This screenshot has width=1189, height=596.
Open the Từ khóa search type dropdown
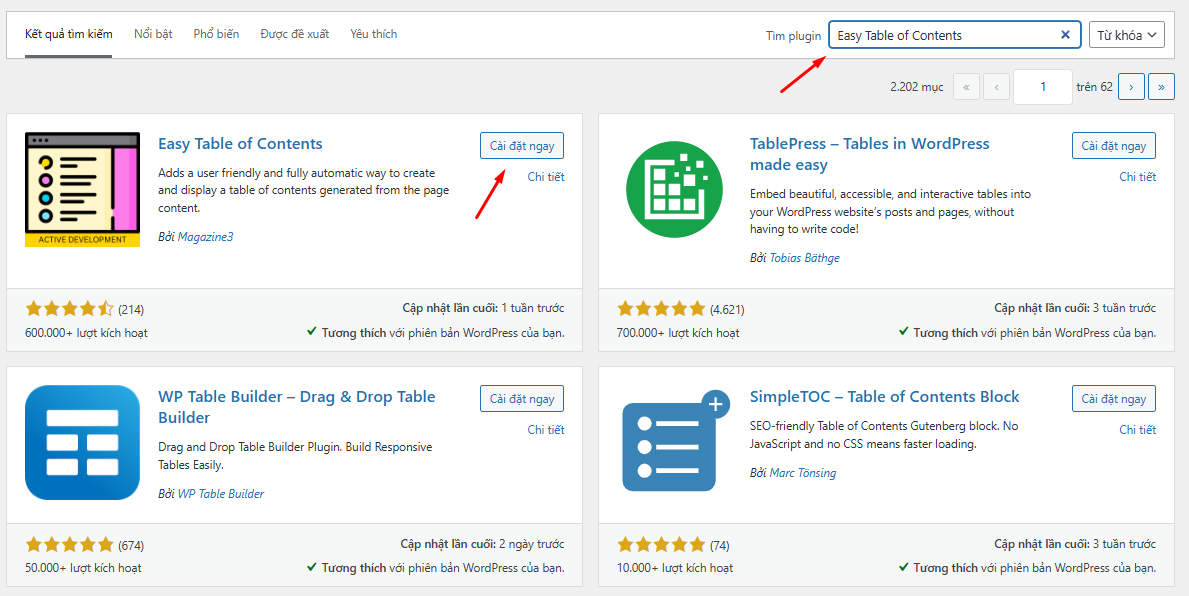pos(1126,35)
